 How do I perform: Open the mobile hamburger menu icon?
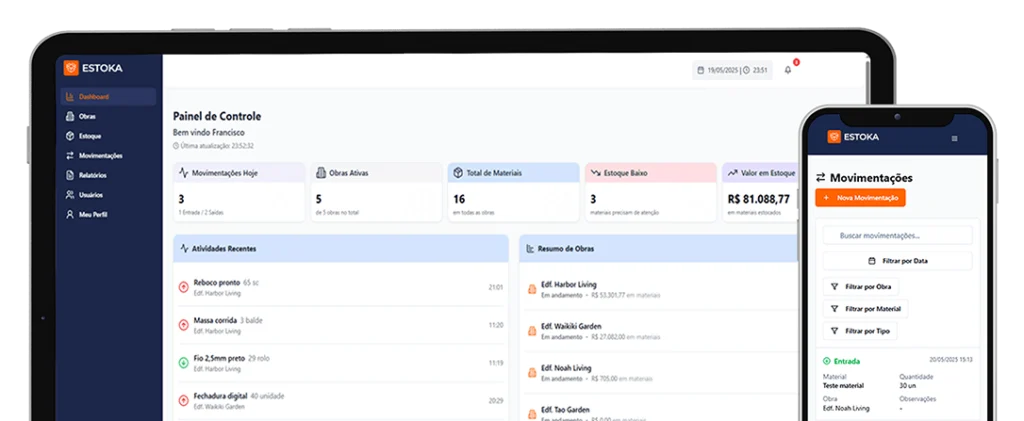[x=954, y=137]
